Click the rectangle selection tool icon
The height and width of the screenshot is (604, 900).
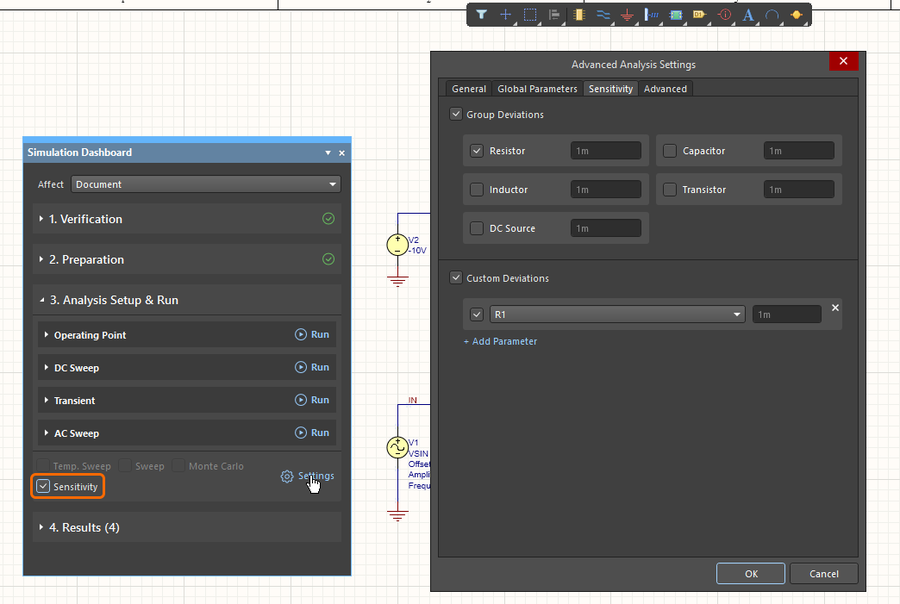pos(530,15)
